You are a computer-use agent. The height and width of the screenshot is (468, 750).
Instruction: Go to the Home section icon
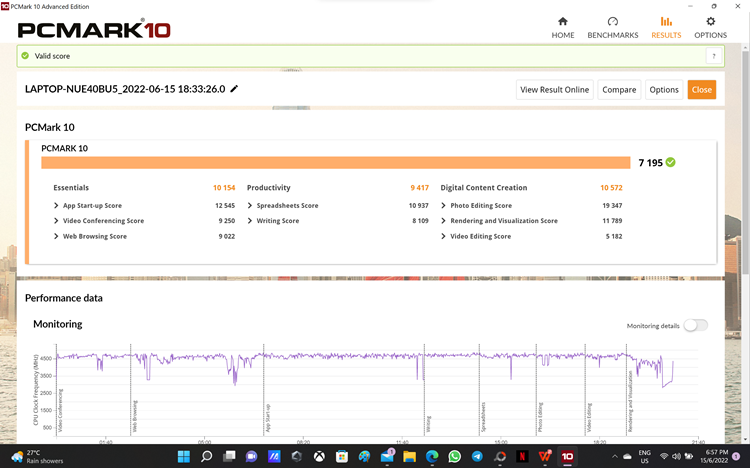point(562,22)
